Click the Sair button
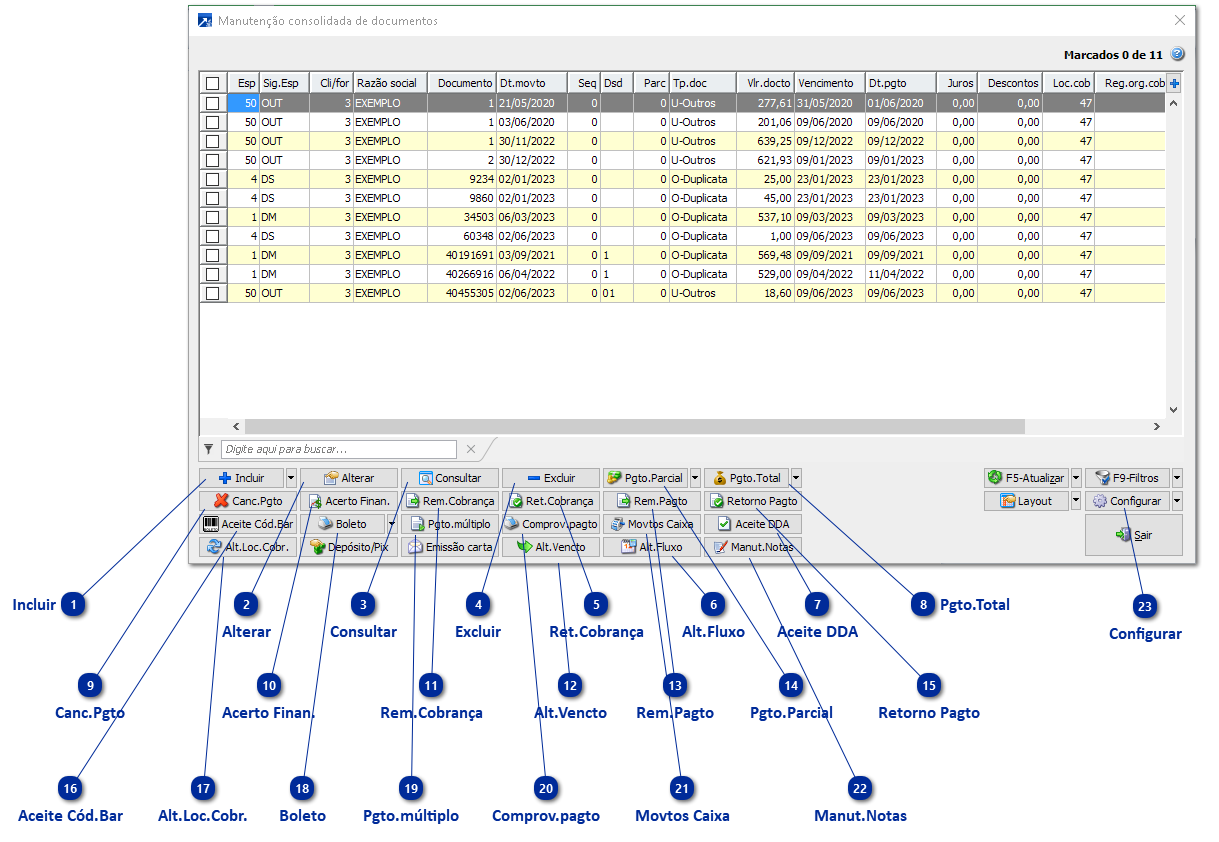 1133,535
